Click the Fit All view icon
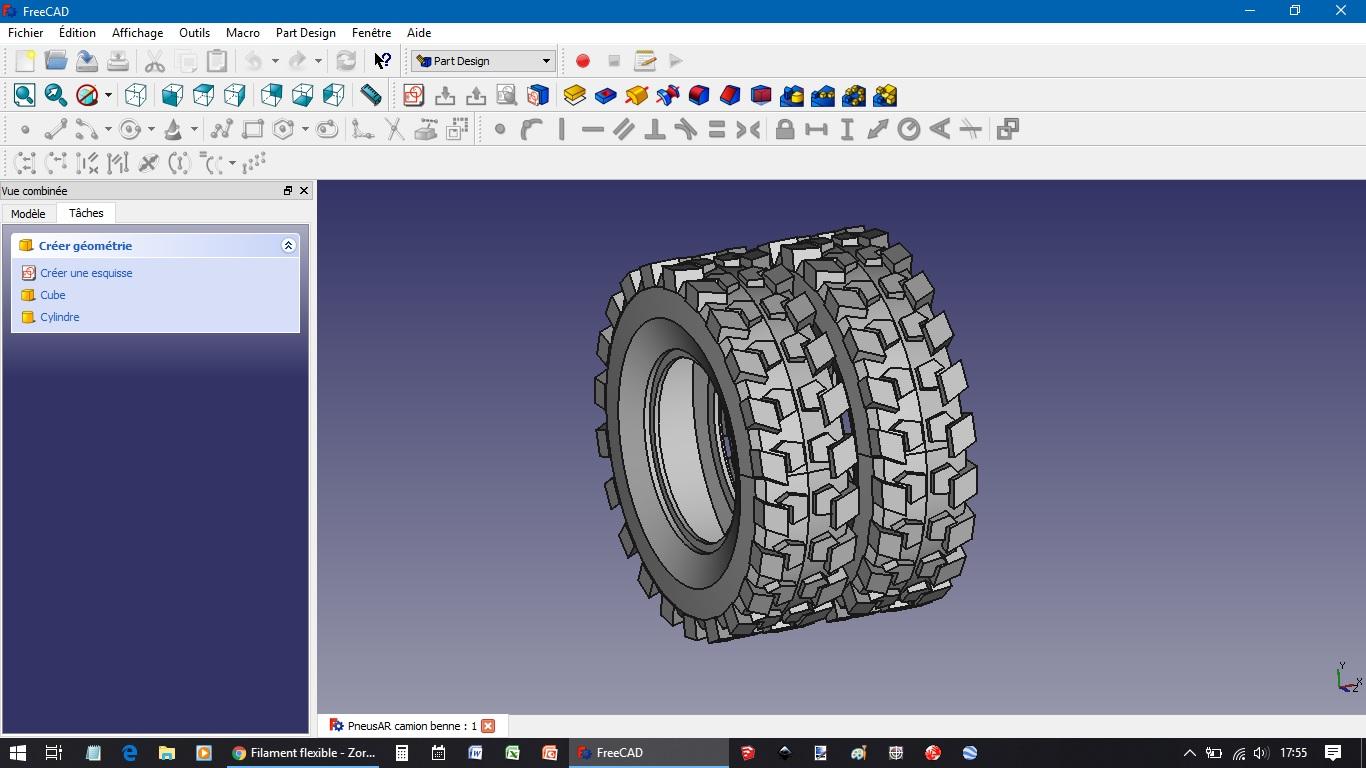Screen dimensions: 1366x768 point(24,95)
